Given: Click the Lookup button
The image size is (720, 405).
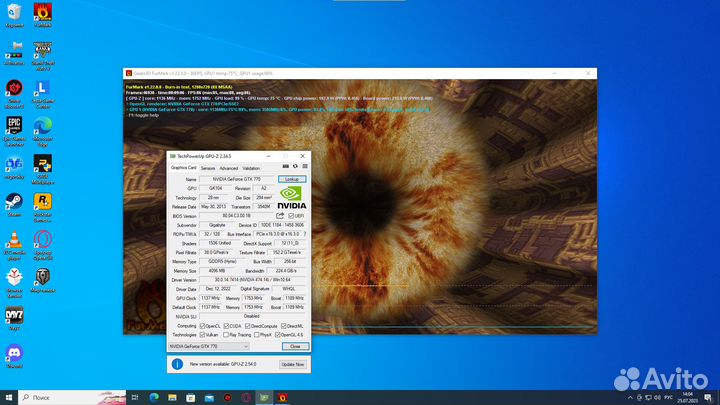Looking at the screenshot, I should [x=292, y=179].
